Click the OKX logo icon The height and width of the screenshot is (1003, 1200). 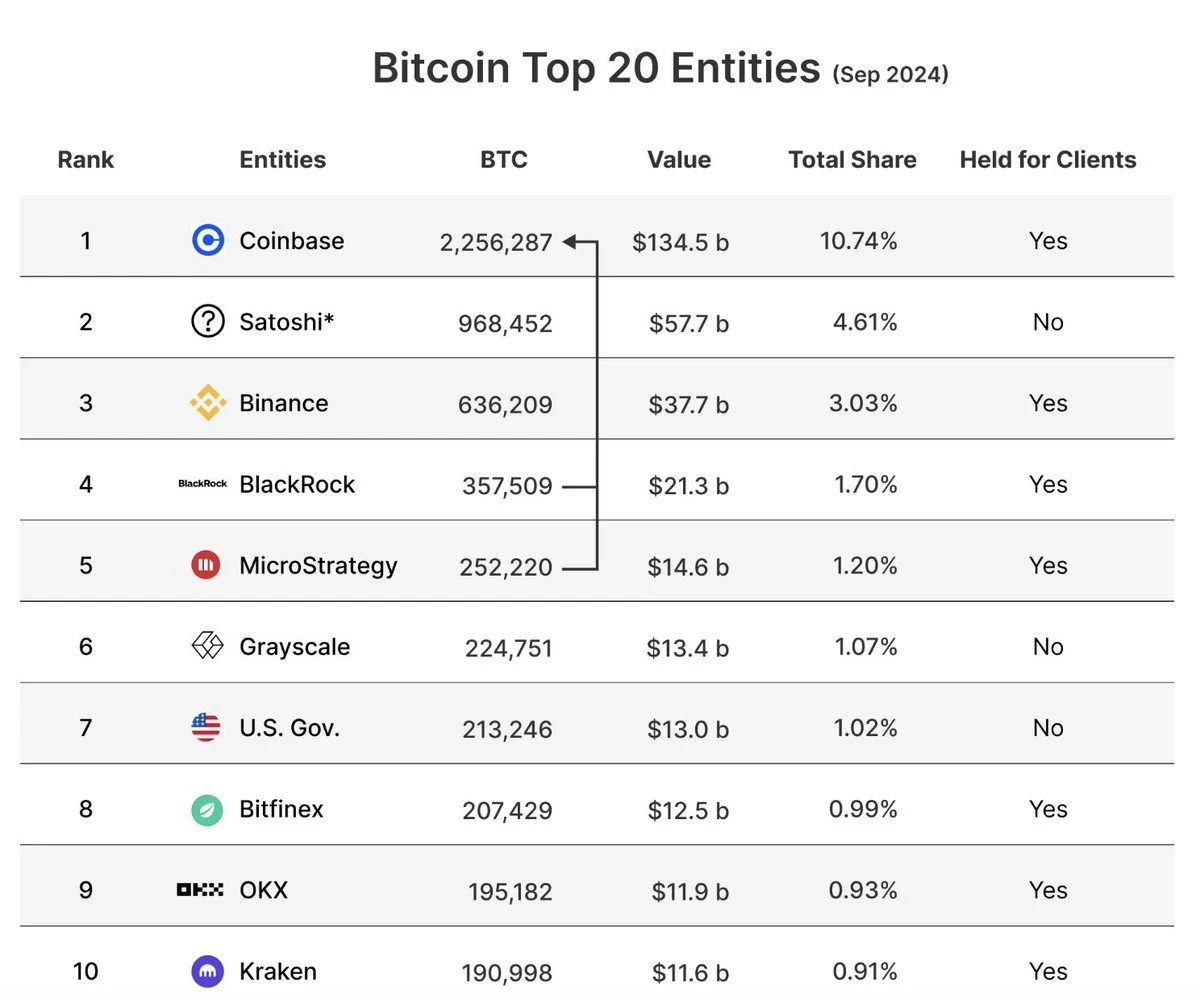199,889
